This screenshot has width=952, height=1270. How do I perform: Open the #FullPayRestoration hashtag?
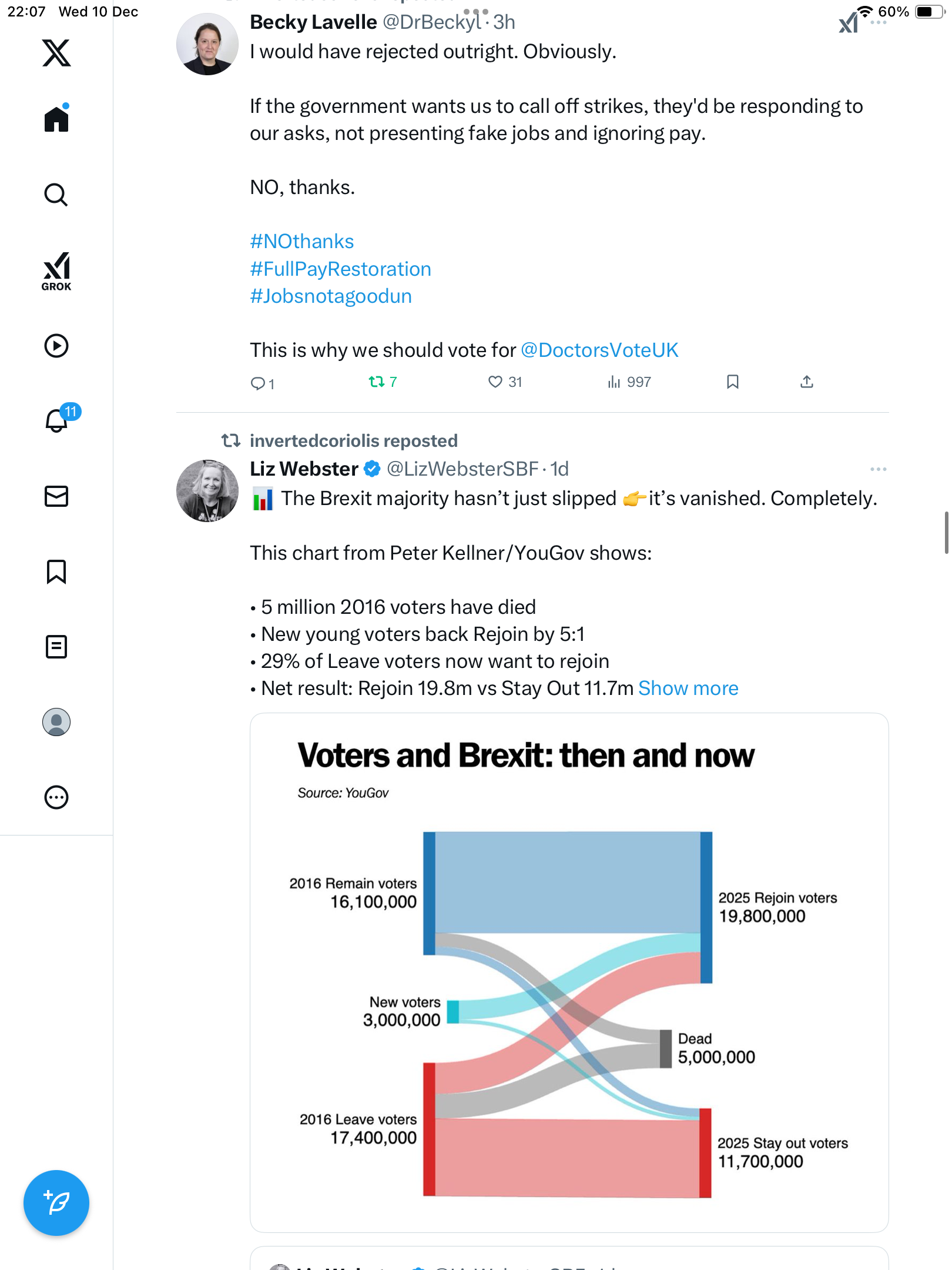[341, 269]
